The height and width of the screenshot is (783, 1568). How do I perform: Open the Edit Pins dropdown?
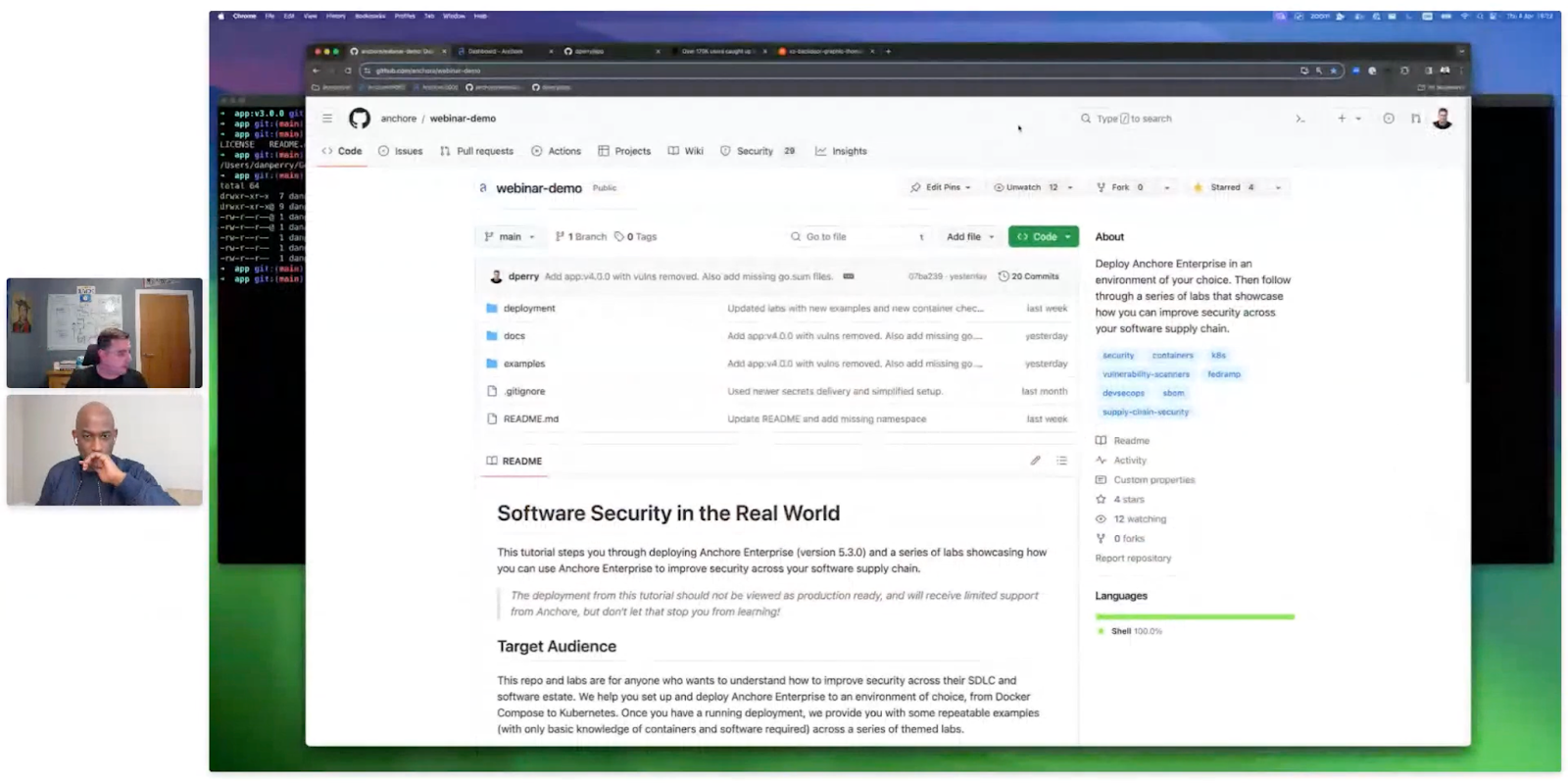940,187
